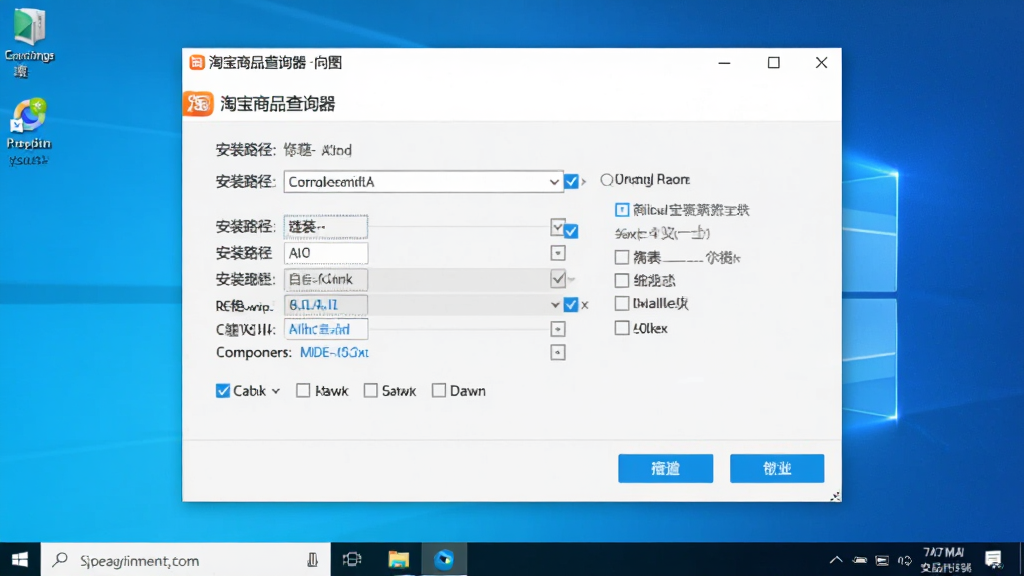Image resolution: width=1024 pixels, height=576 pixels.
Task: Click the microphone icon in search box
Action: point(312,560)
